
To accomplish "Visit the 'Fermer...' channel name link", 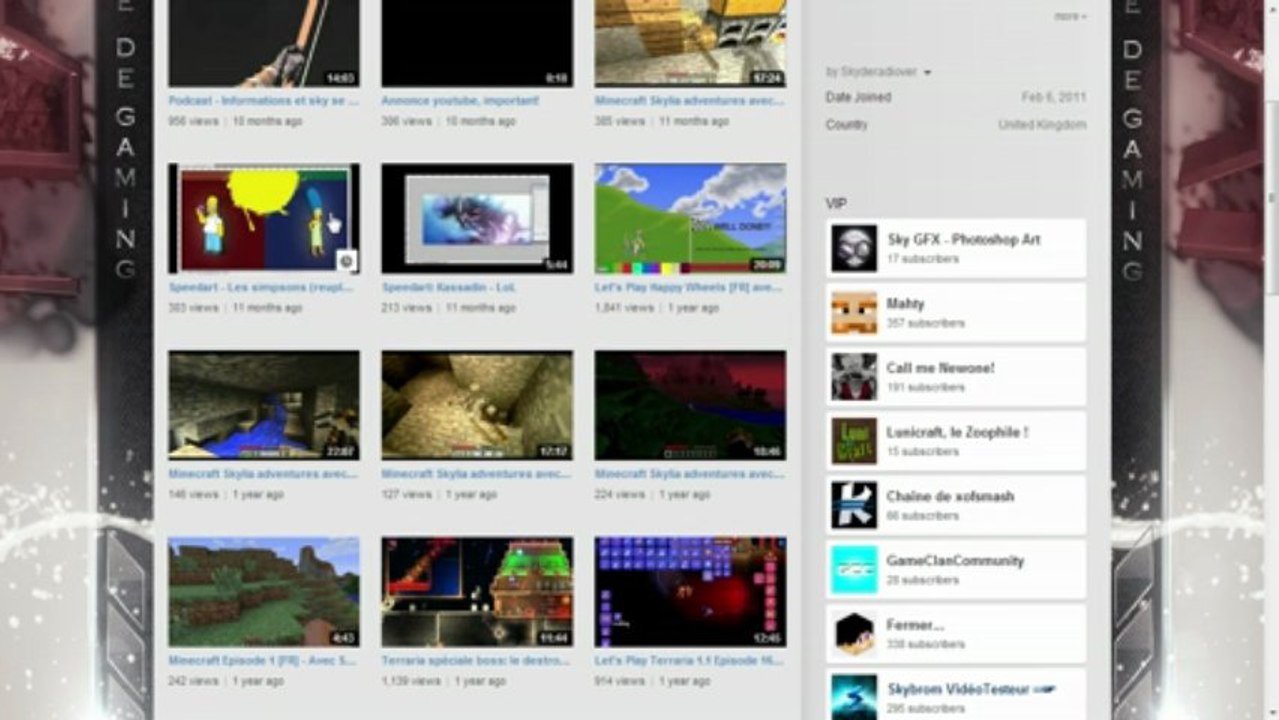I will tap(915, 625).
